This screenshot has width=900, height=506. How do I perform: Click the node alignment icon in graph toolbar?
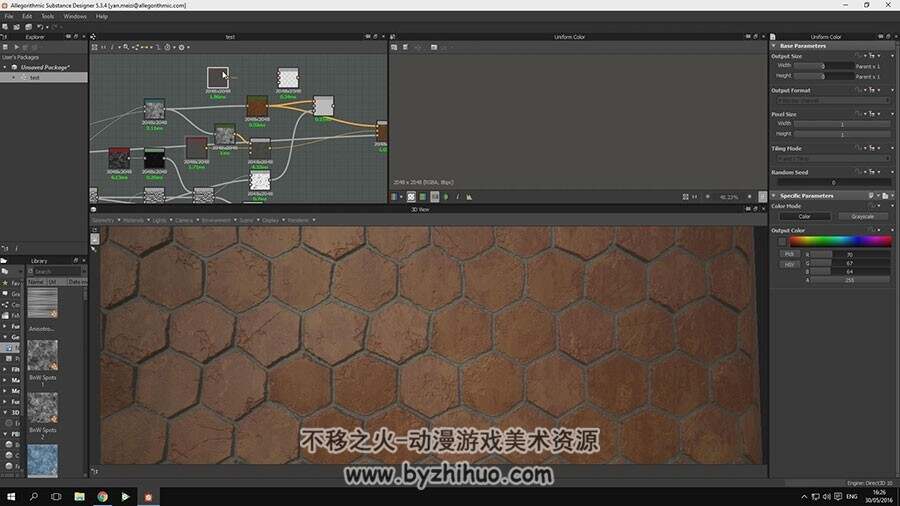[x=136, y=47]
